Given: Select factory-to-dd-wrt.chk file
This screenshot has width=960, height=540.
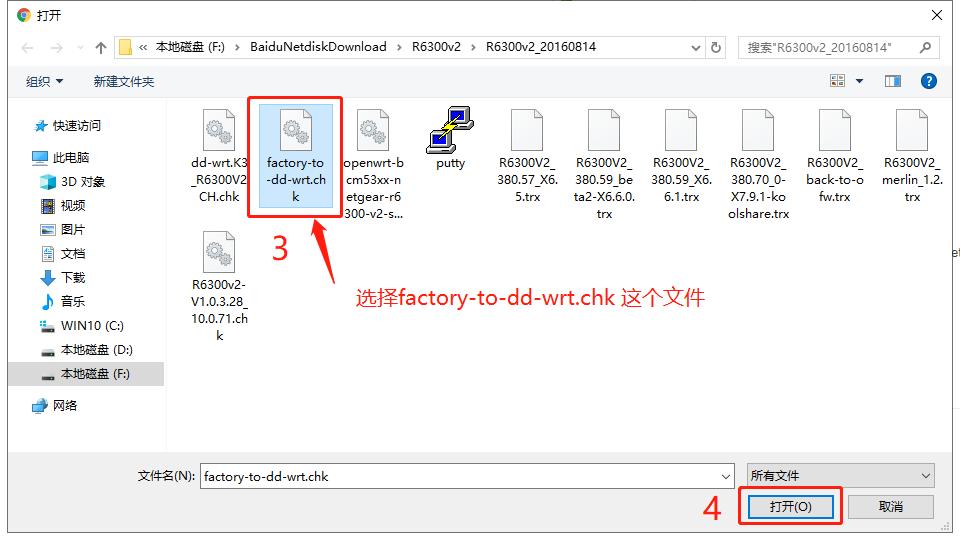Looking at the screenshot, I should click(x=296, y=156).
